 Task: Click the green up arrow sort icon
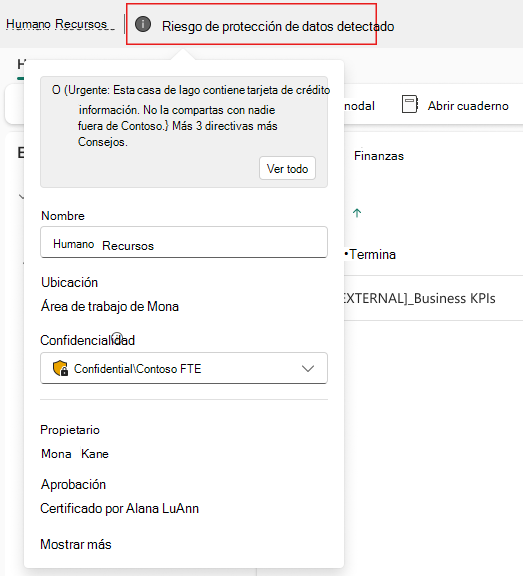(357, 213)
